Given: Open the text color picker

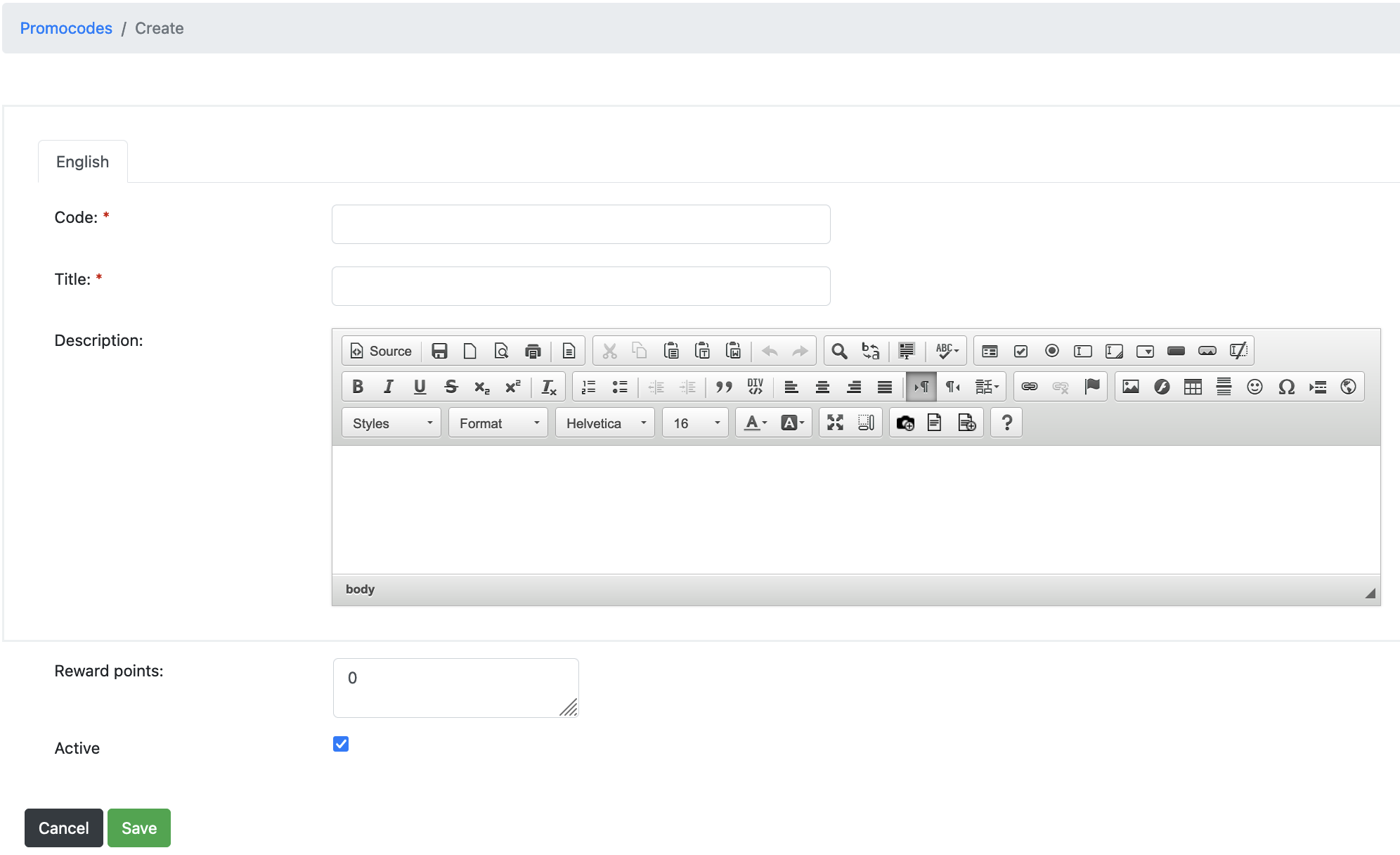Looking at the screenshot, I should pyautogui.click(x=756, y=423).
